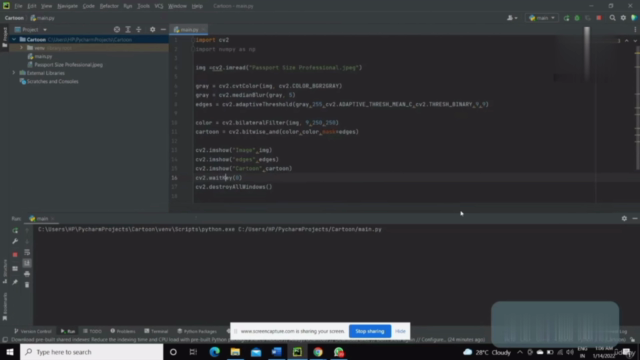Toggle Bookmarks tool window sidebar button

click(x=5, y=306)
